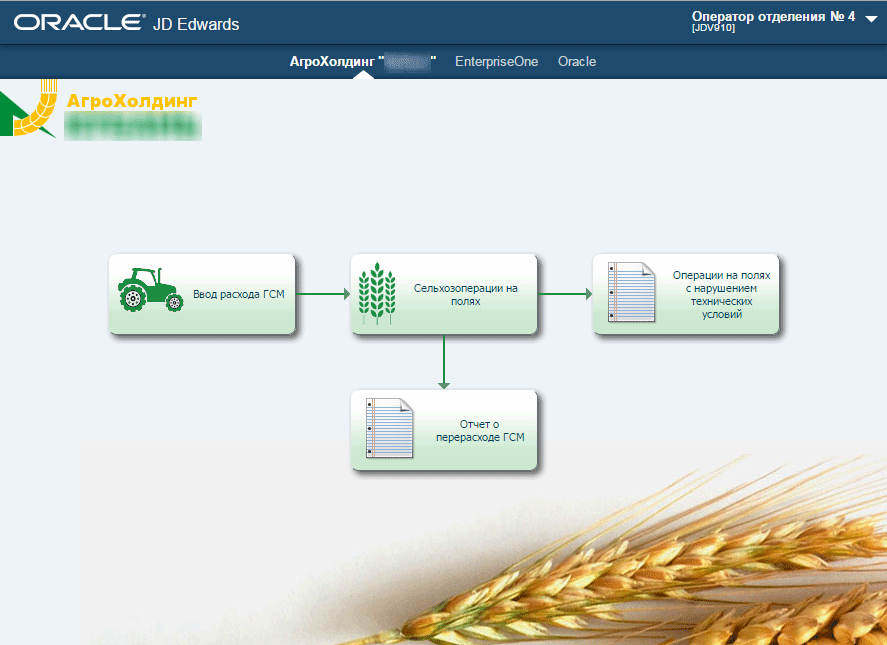Switch to the EnterpriseOne tab
887x645 pixels.
496,62
